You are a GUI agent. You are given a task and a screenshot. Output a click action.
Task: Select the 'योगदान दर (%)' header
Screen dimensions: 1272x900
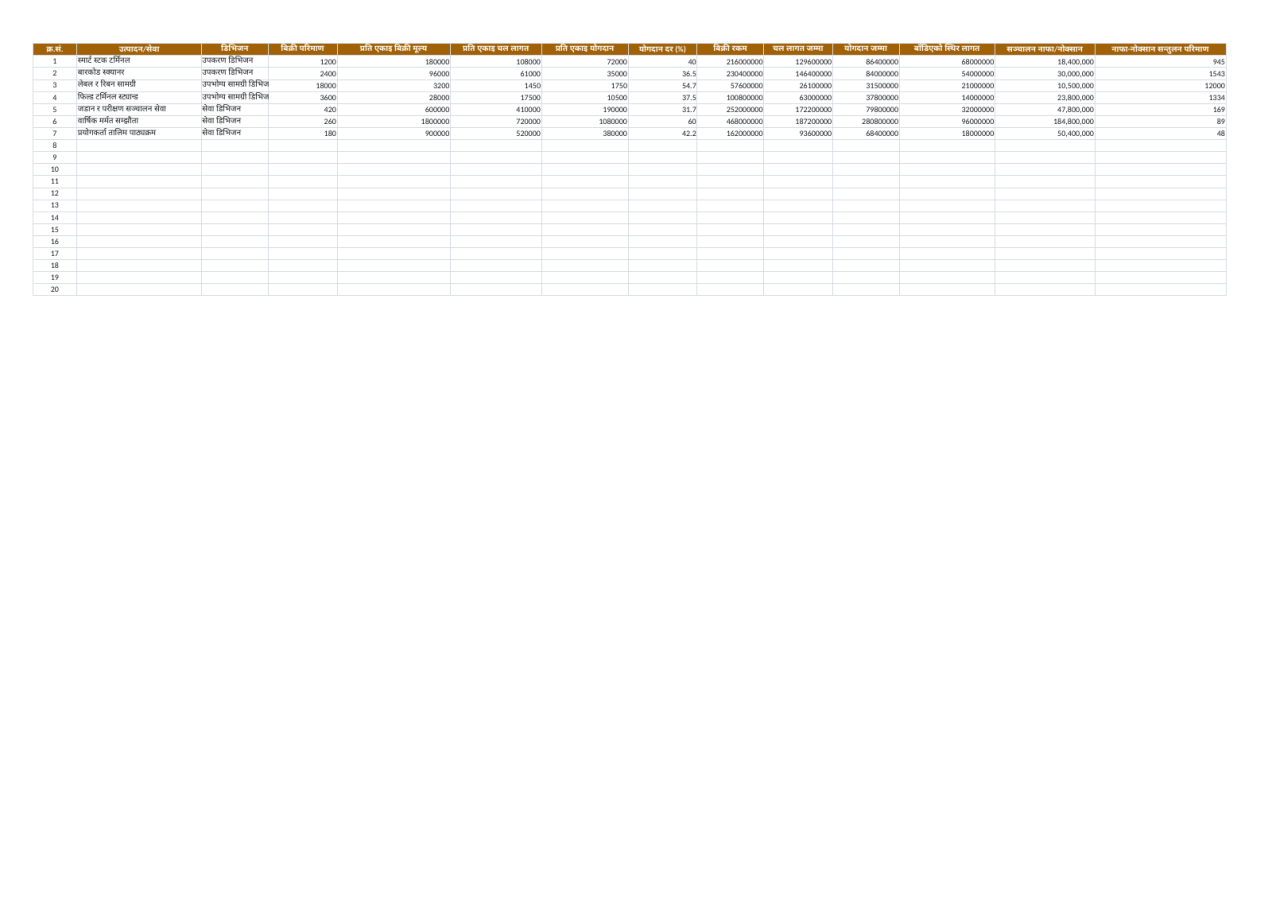point(662,49)
